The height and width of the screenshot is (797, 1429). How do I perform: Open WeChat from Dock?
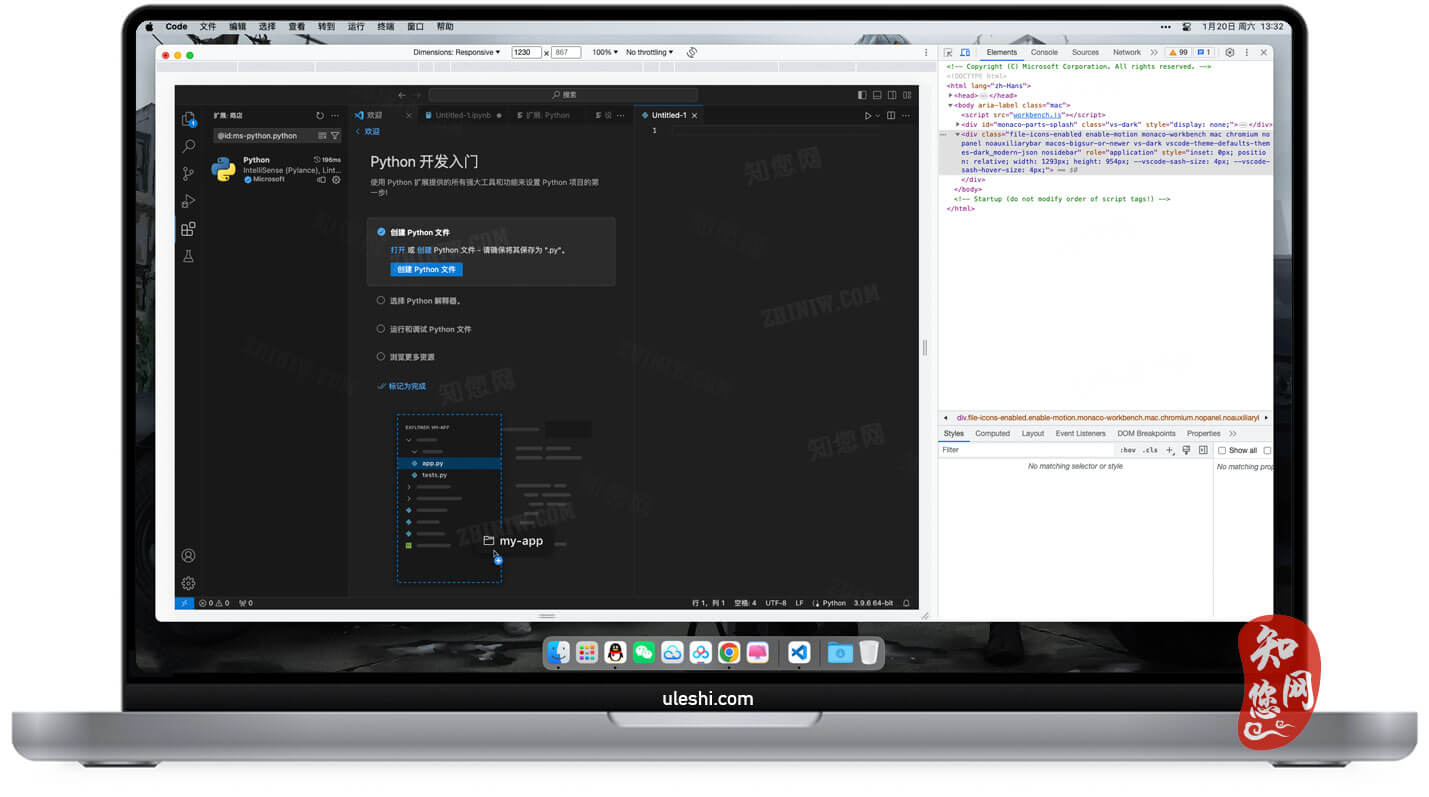644,652
